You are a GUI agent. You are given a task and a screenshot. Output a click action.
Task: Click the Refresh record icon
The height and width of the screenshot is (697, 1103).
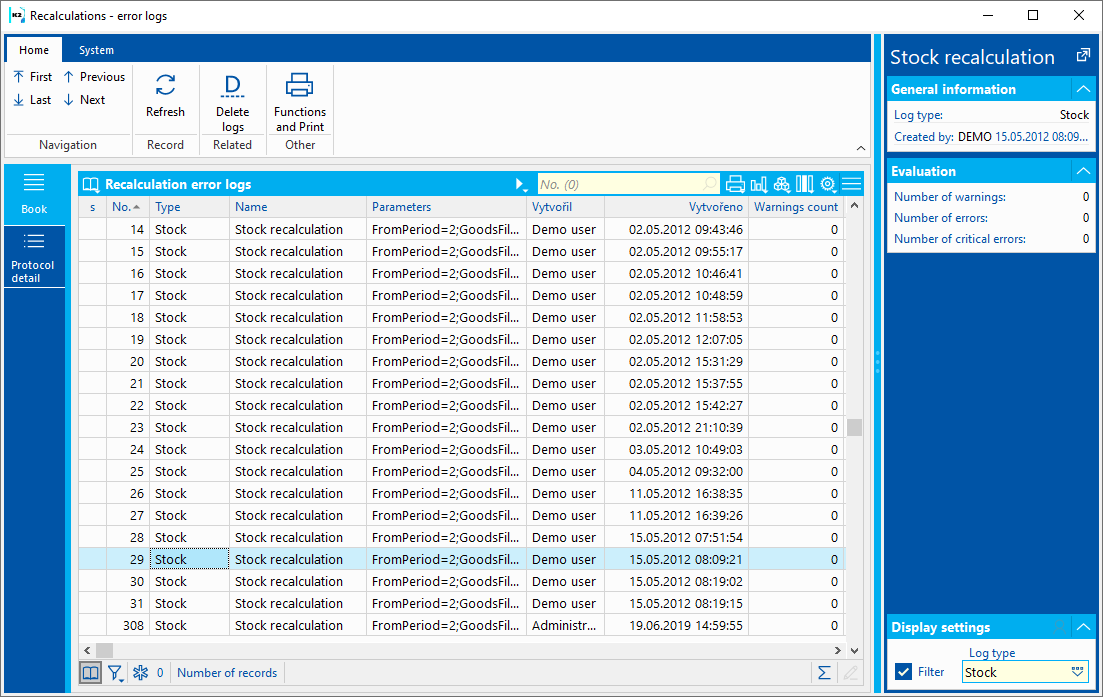click(x=165, y=86)
